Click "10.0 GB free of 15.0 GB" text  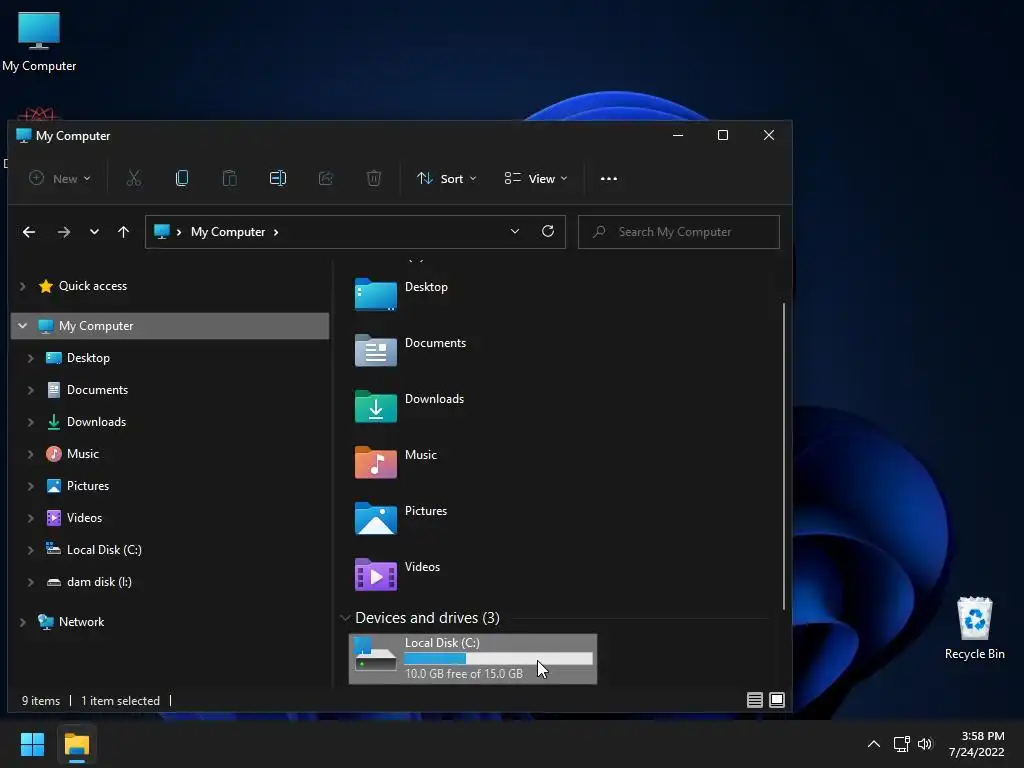click(x=464, y=673)
